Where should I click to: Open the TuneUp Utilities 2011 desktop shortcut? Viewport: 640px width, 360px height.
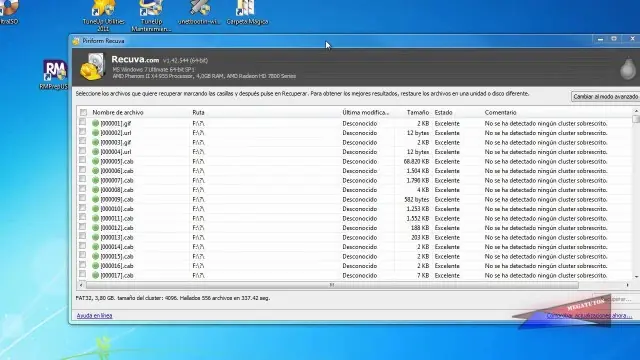(103, 15)
